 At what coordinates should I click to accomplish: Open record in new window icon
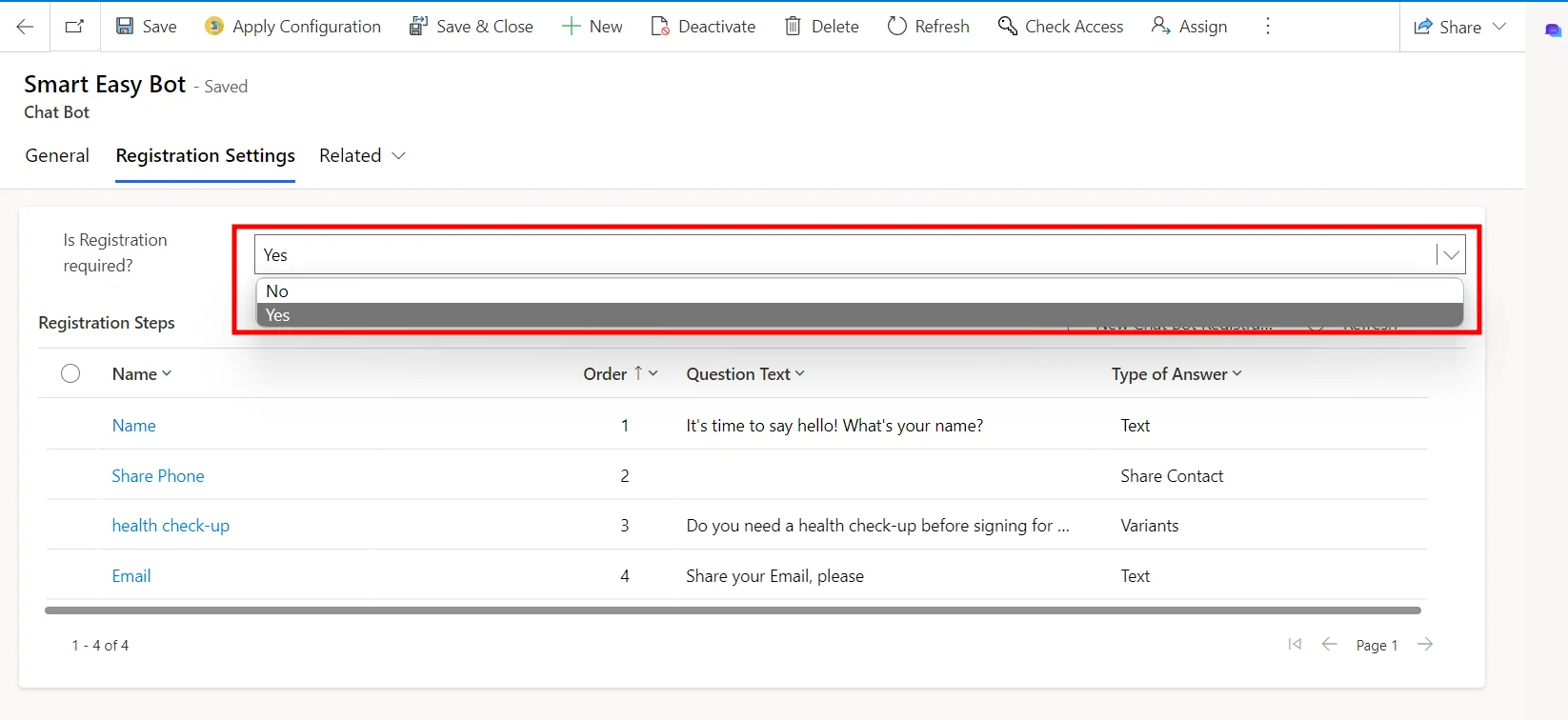pyautogui.click(x=74, y=27)
